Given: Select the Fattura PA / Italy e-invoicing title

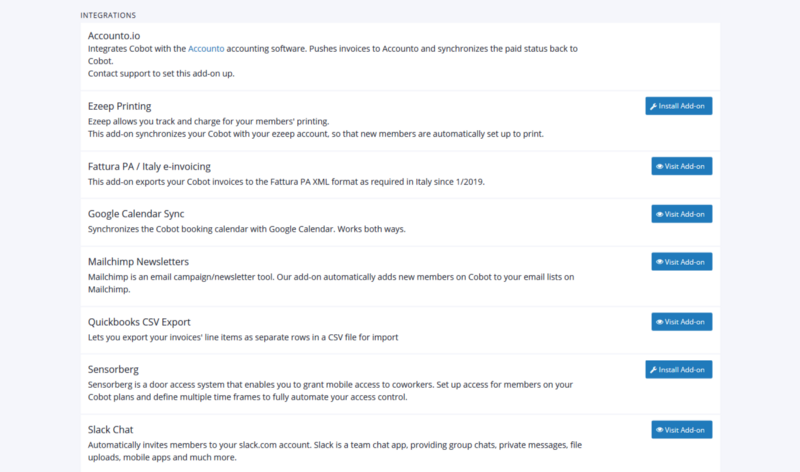Looking at the screenshot, I should pyautogui.click(x=149, y=166).
